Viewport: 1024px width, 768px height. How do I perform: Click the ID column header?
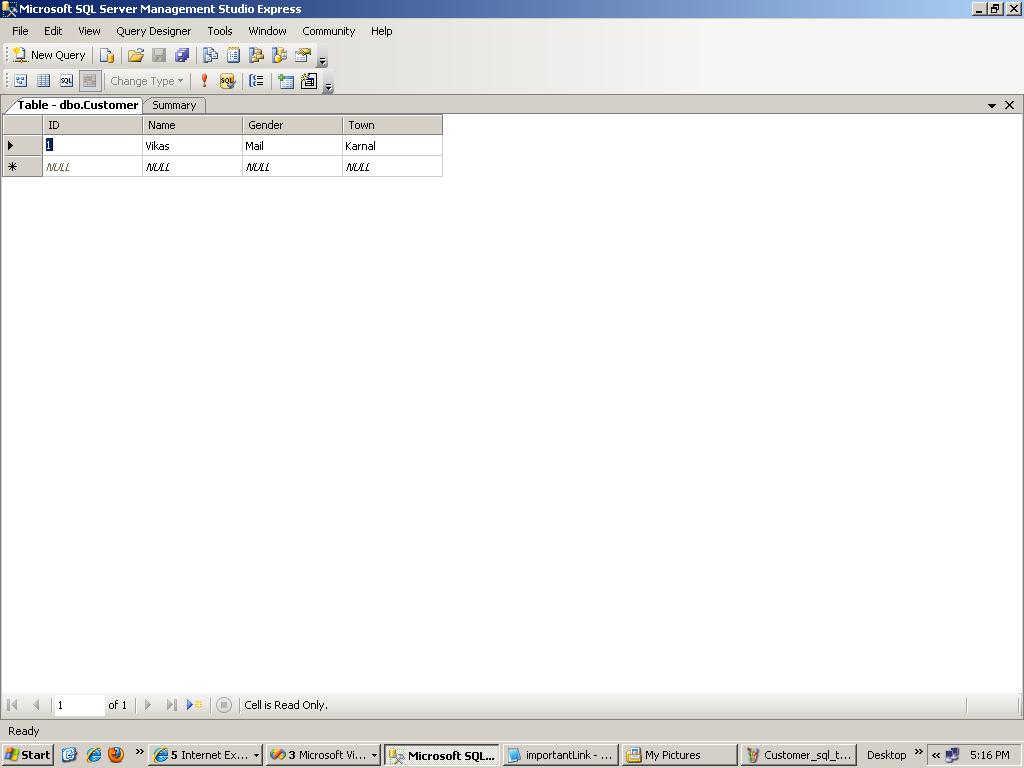[93, 125]
